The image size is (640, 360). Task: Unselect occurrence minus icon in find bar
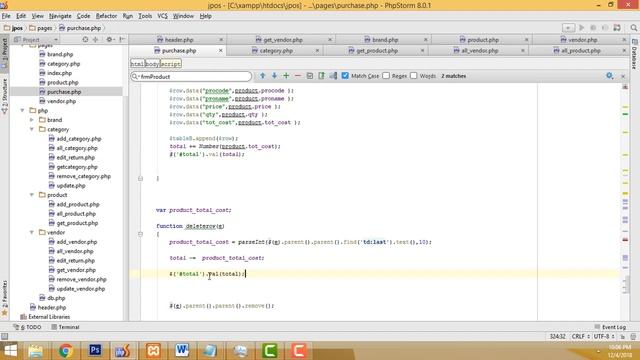point(298,76)
